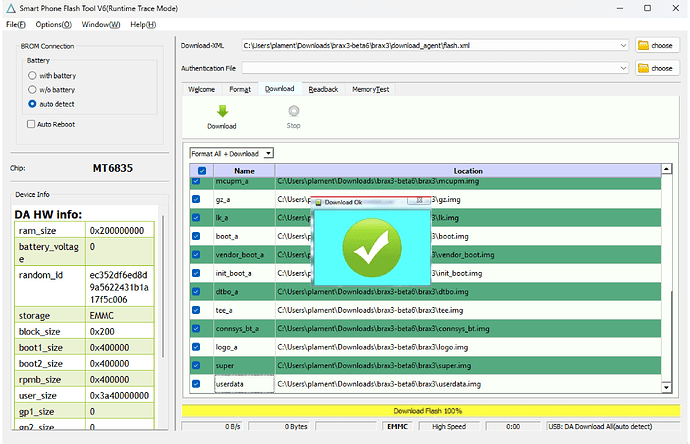The image size is (690, 444).
Task: Click the High Speed status bar entry
Action: tap(449, 426)
